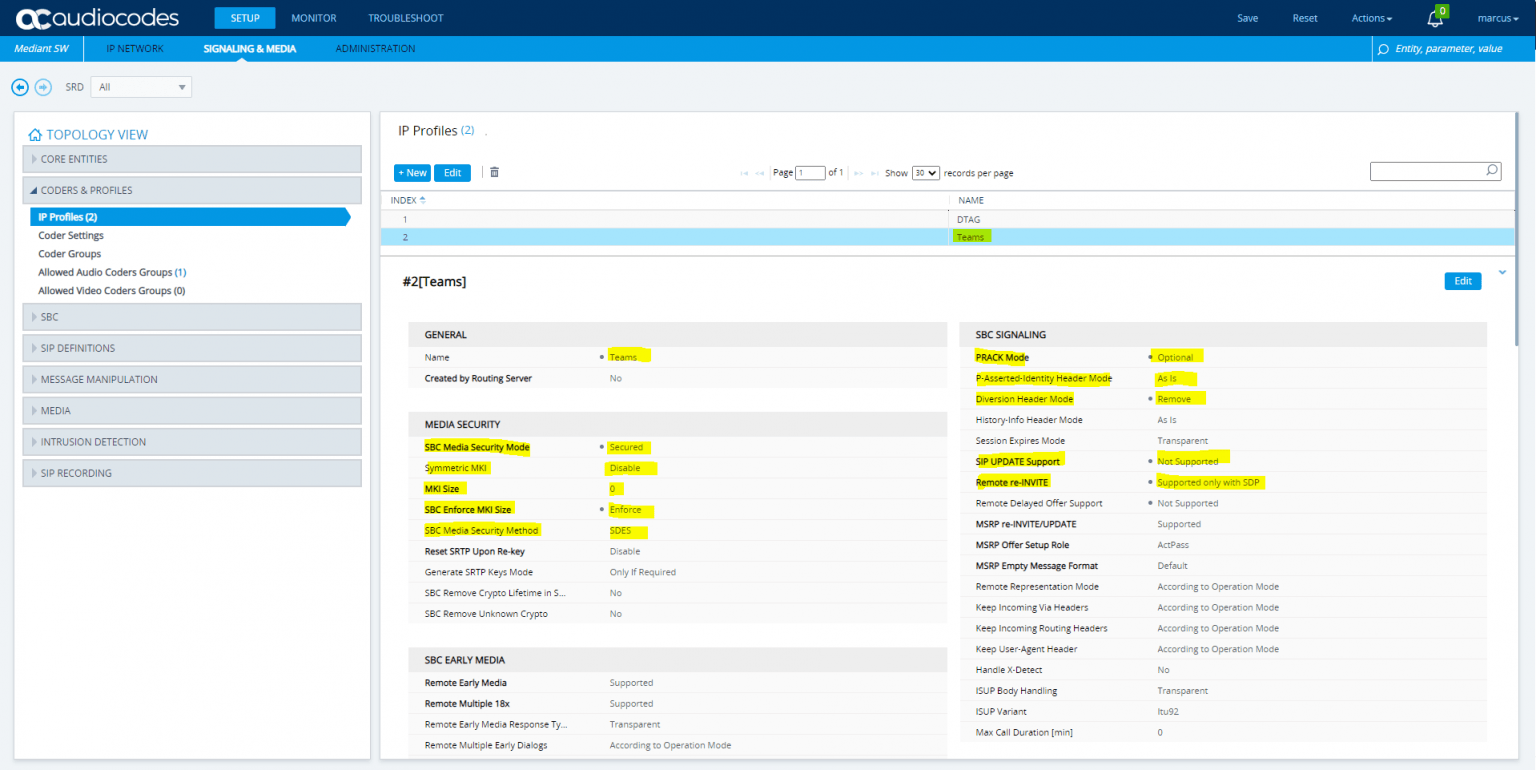Viewport: 1536px width, 770px height.
Task: Sort the table by INDEX column
Action: (x=405, y=200)
